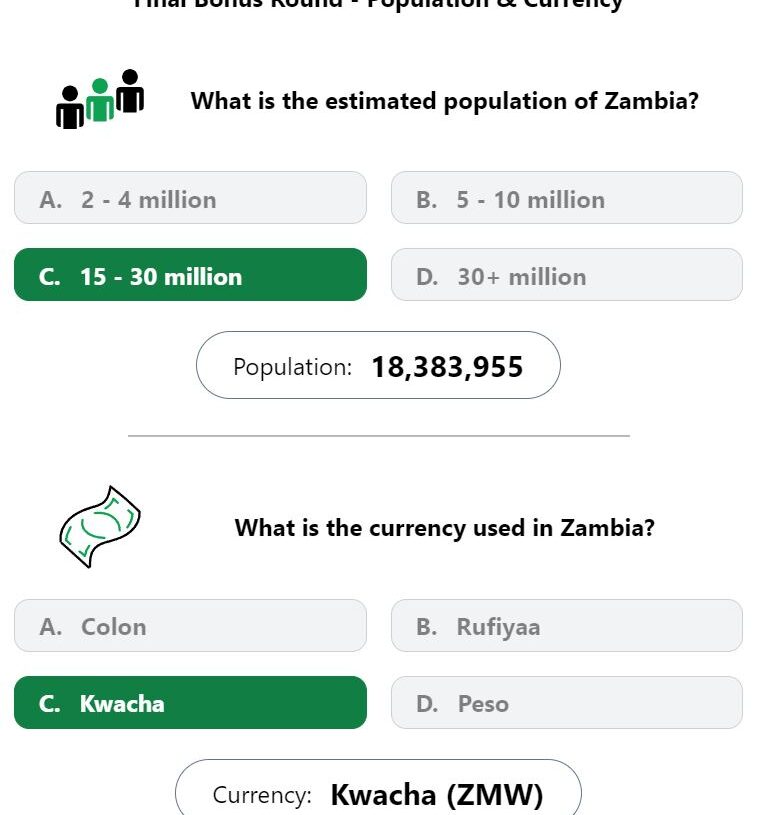Click the 'Population:' label text
The width and height of the screenshot is (757, 815).
click(293, 367)
